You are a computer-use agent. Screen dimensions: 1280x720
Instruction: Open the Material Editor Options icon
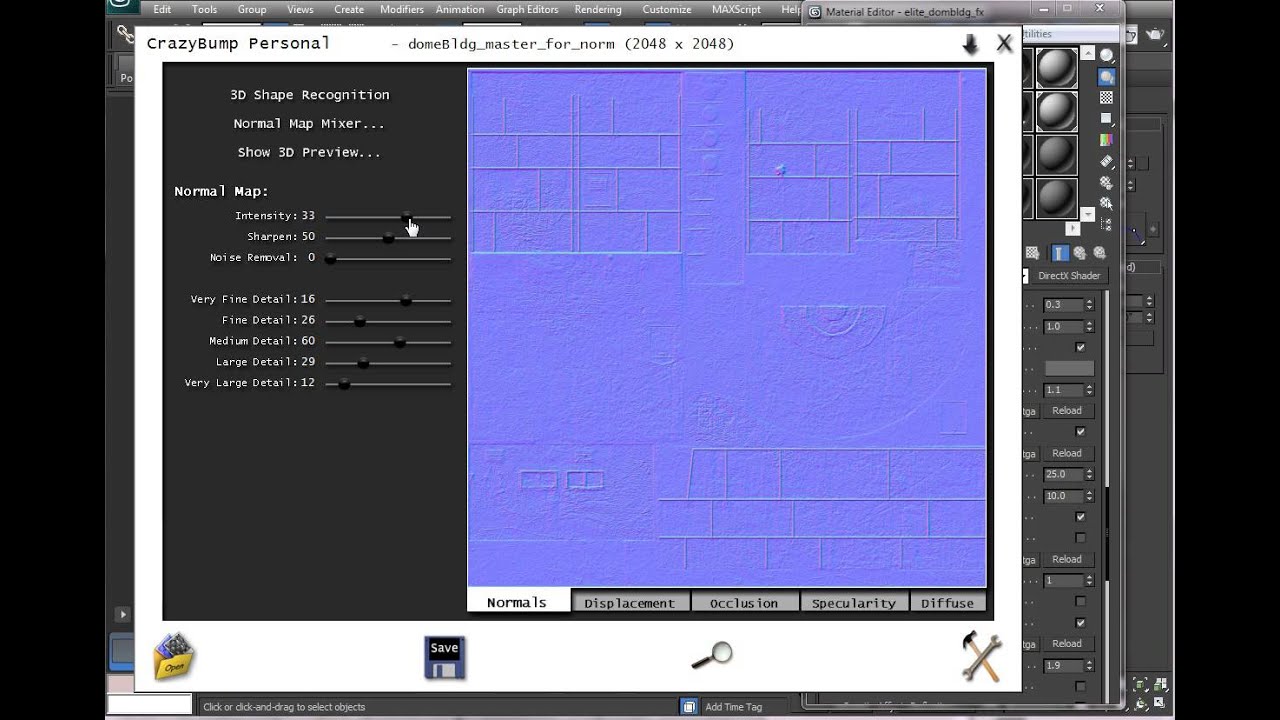[1107, 182]
